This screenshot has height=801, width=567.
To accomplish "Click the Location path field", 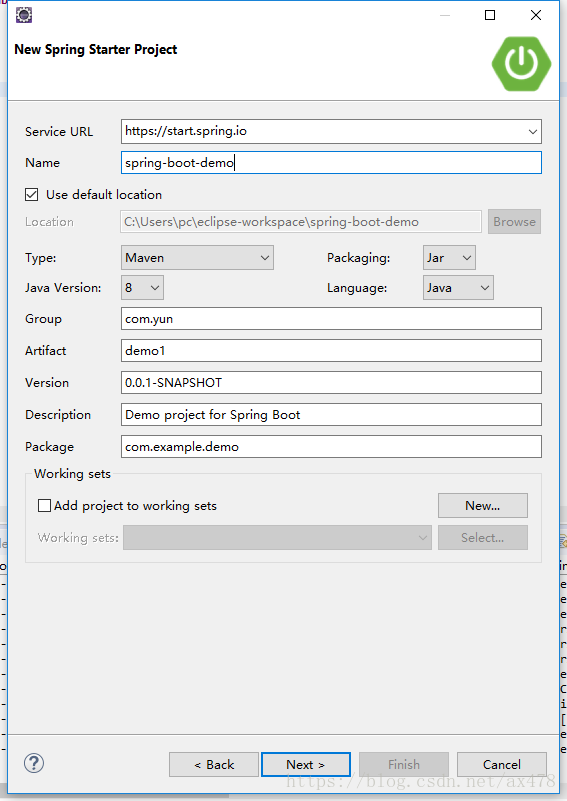I will 301,222.
